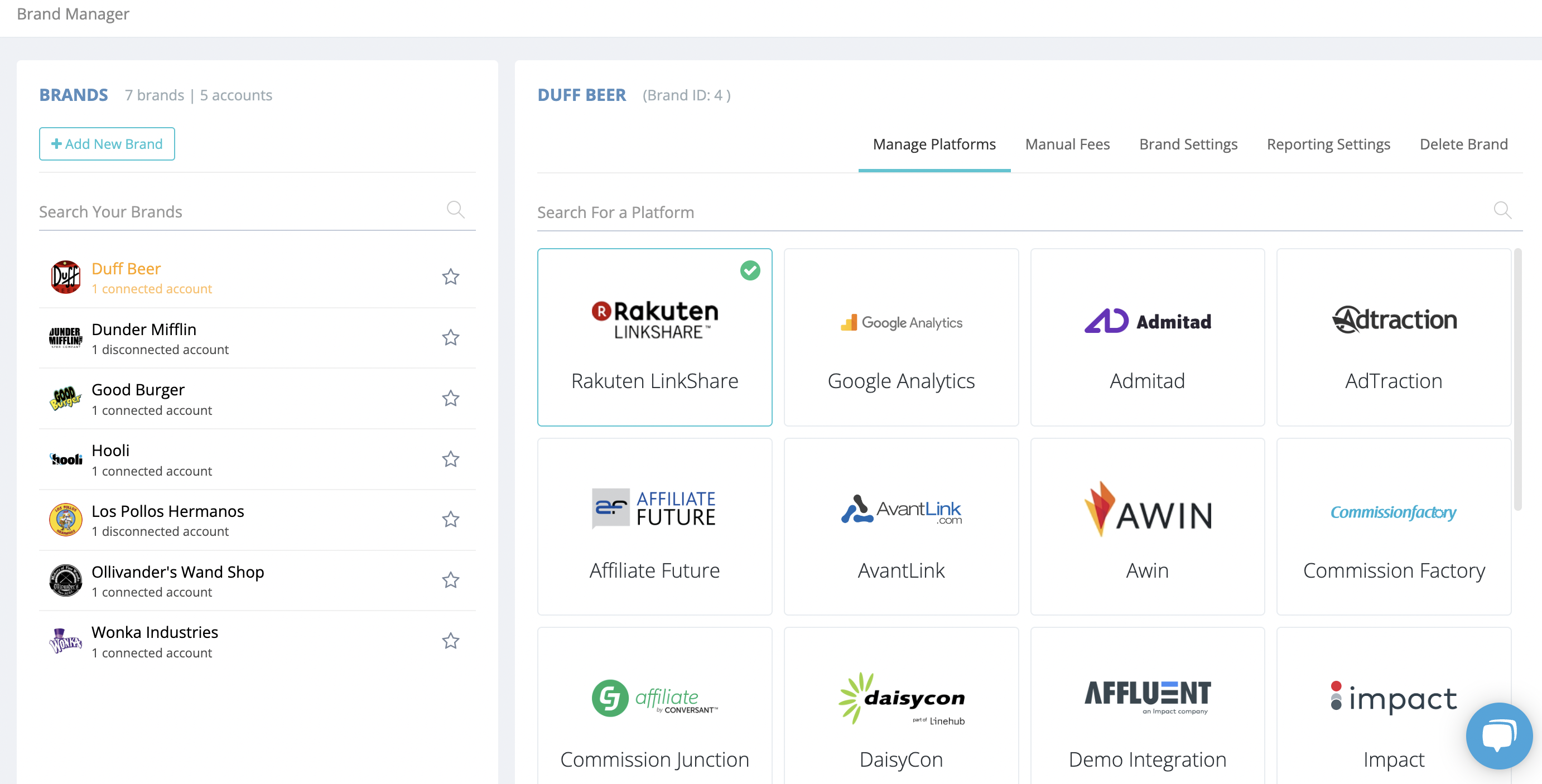Click the Hooli logo
The image size is (1542, 784).
[66, 459]
